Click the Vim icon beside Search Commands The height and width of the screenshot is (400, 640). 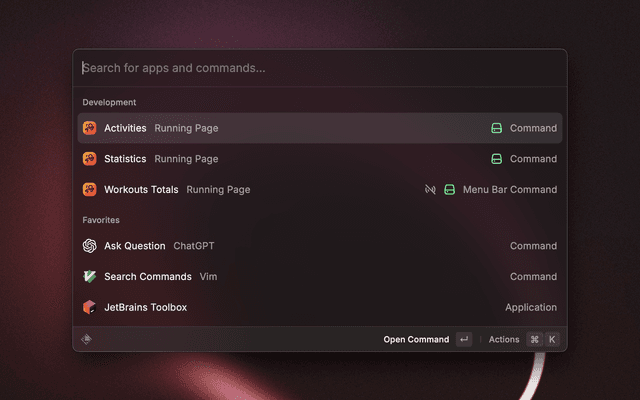point(89,277)
